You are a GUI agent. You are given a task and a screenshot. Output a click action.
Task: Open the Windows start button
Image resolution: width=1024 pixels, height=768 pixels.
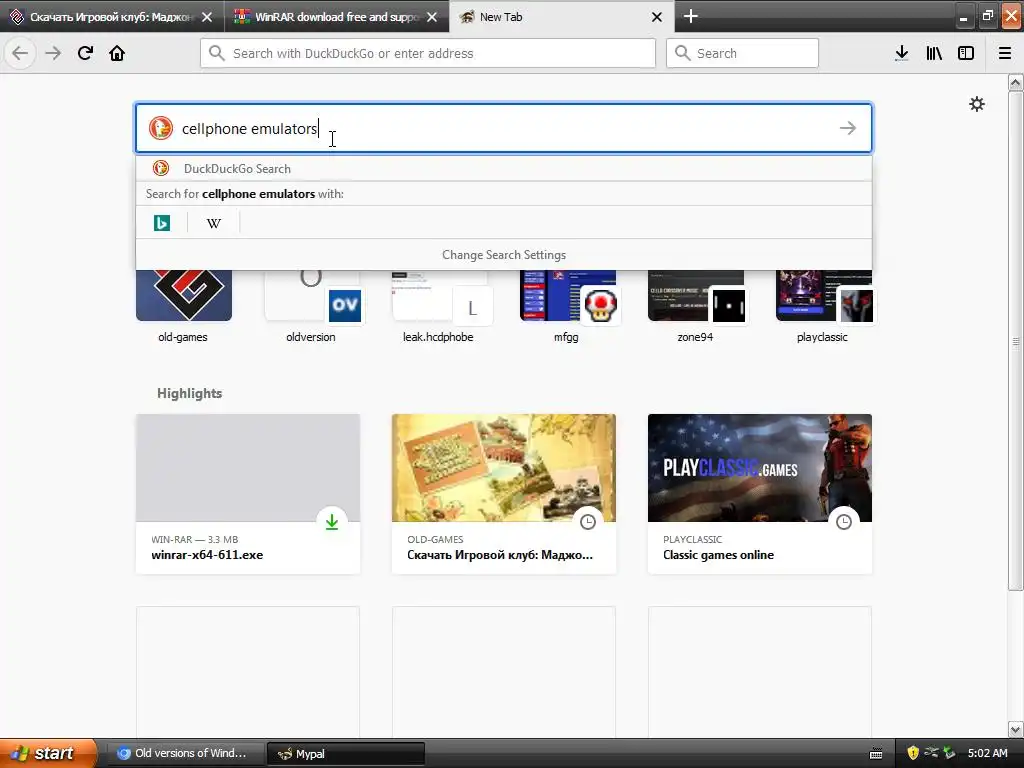[x=47, y=754]
